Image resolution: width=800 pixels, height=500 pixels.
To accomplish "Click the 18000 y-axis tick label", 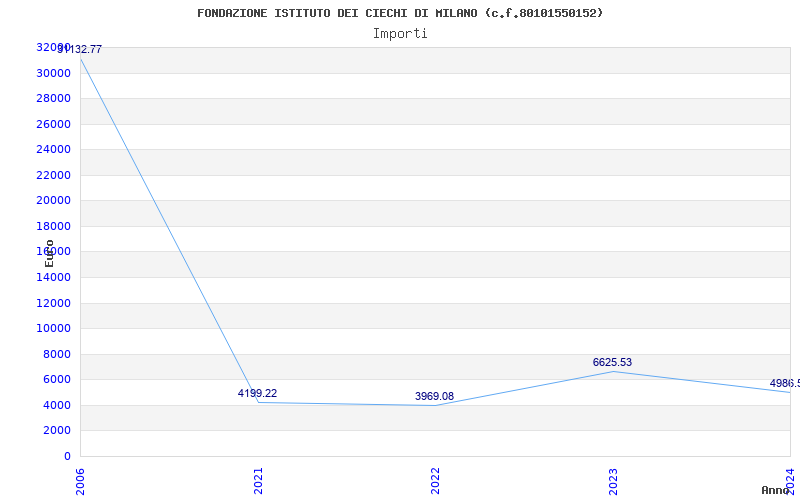I will (x=53, y=226).
